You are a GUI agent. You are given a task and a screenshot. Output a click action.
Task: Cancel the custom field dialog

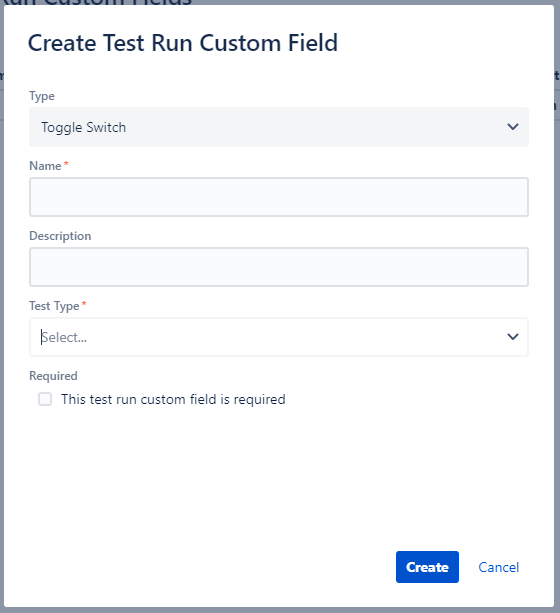(x=499, y=567)
